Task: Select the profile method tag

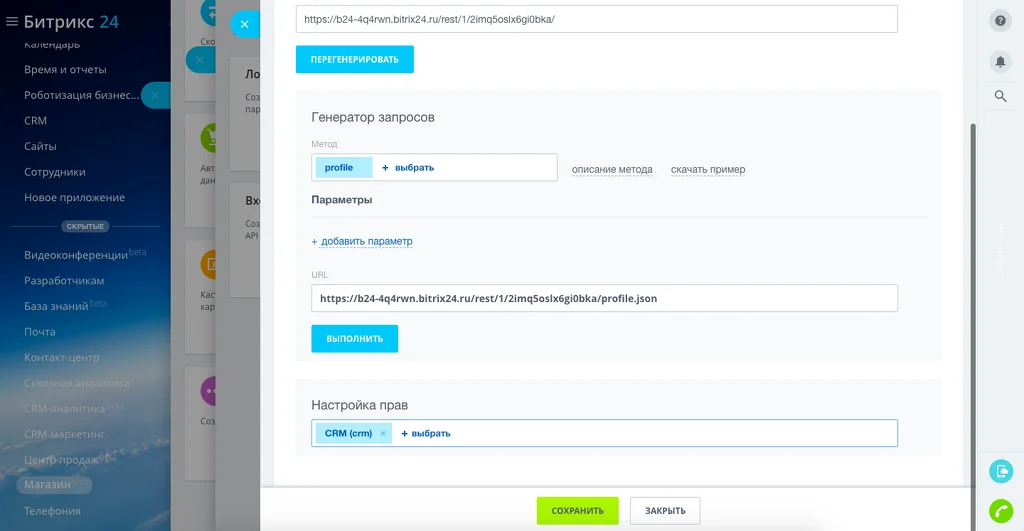Action: [x=344, y=168]
